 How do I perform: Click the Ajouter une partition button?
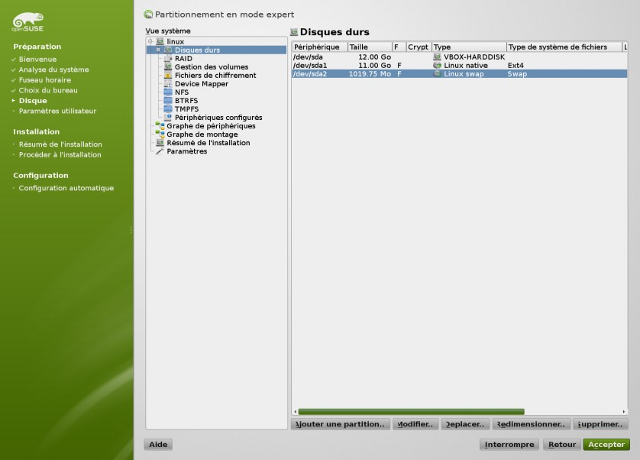(x=340, y=424)
